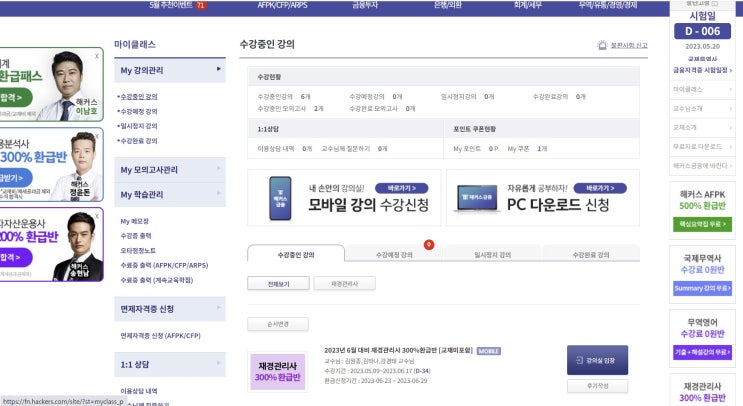
Task: Open 수강완료 강의 sidebar link
Action: (x=138, y=141)
